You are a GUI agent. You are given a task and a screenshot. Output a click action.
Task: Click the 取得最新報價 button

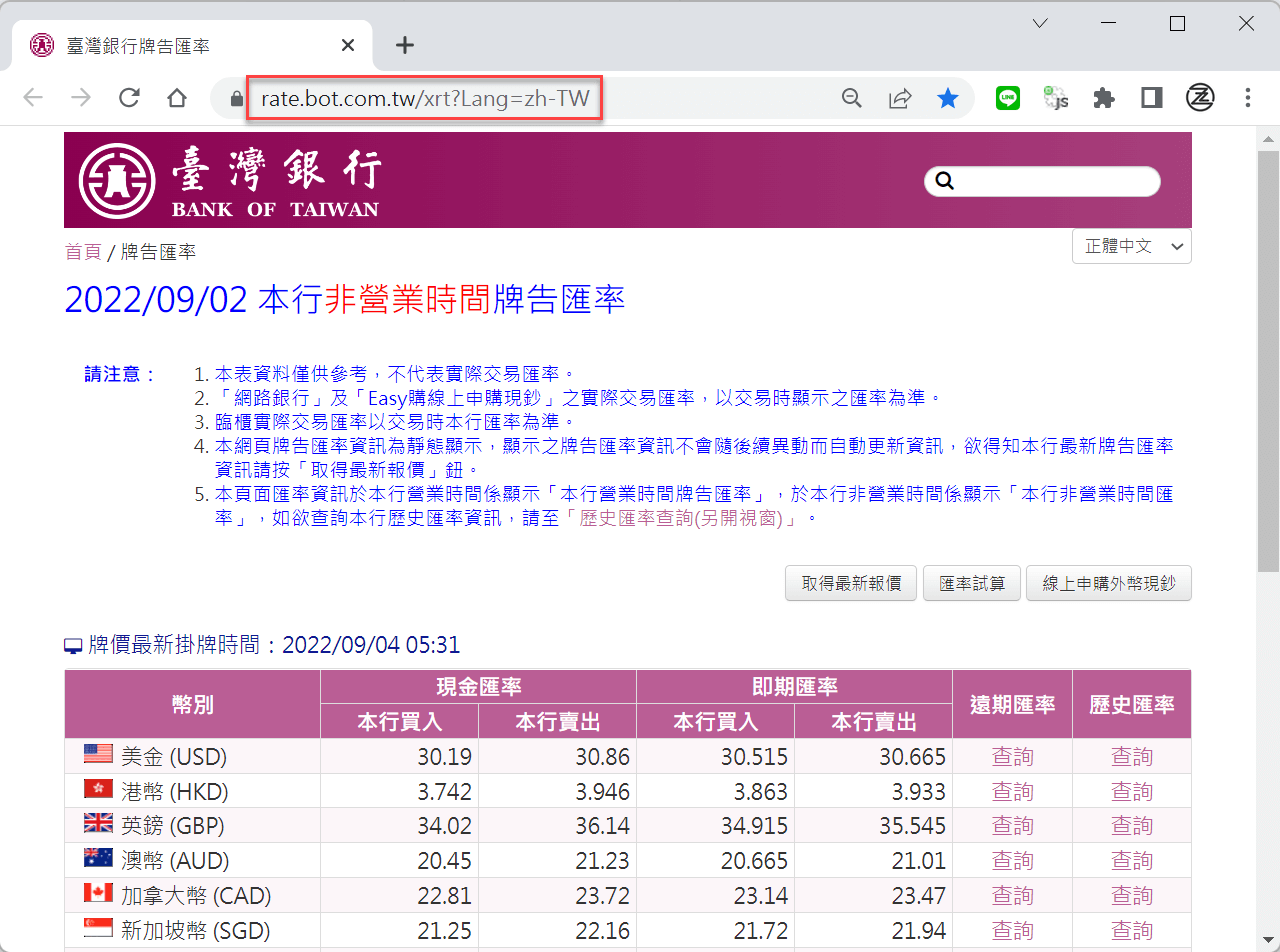[x=851, y=583]
